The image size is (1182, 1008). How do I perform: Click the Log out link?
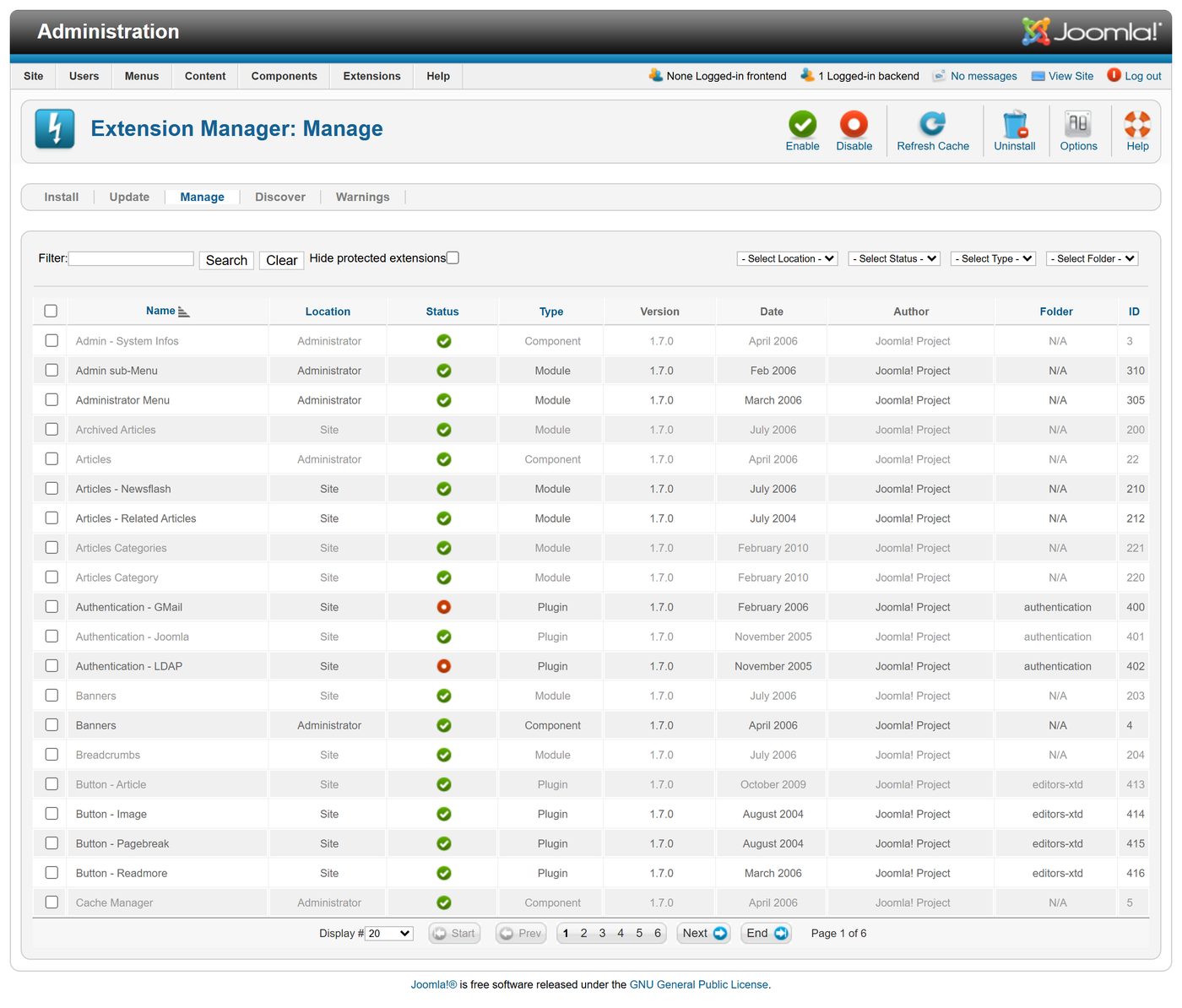[x=1135, y=75]
